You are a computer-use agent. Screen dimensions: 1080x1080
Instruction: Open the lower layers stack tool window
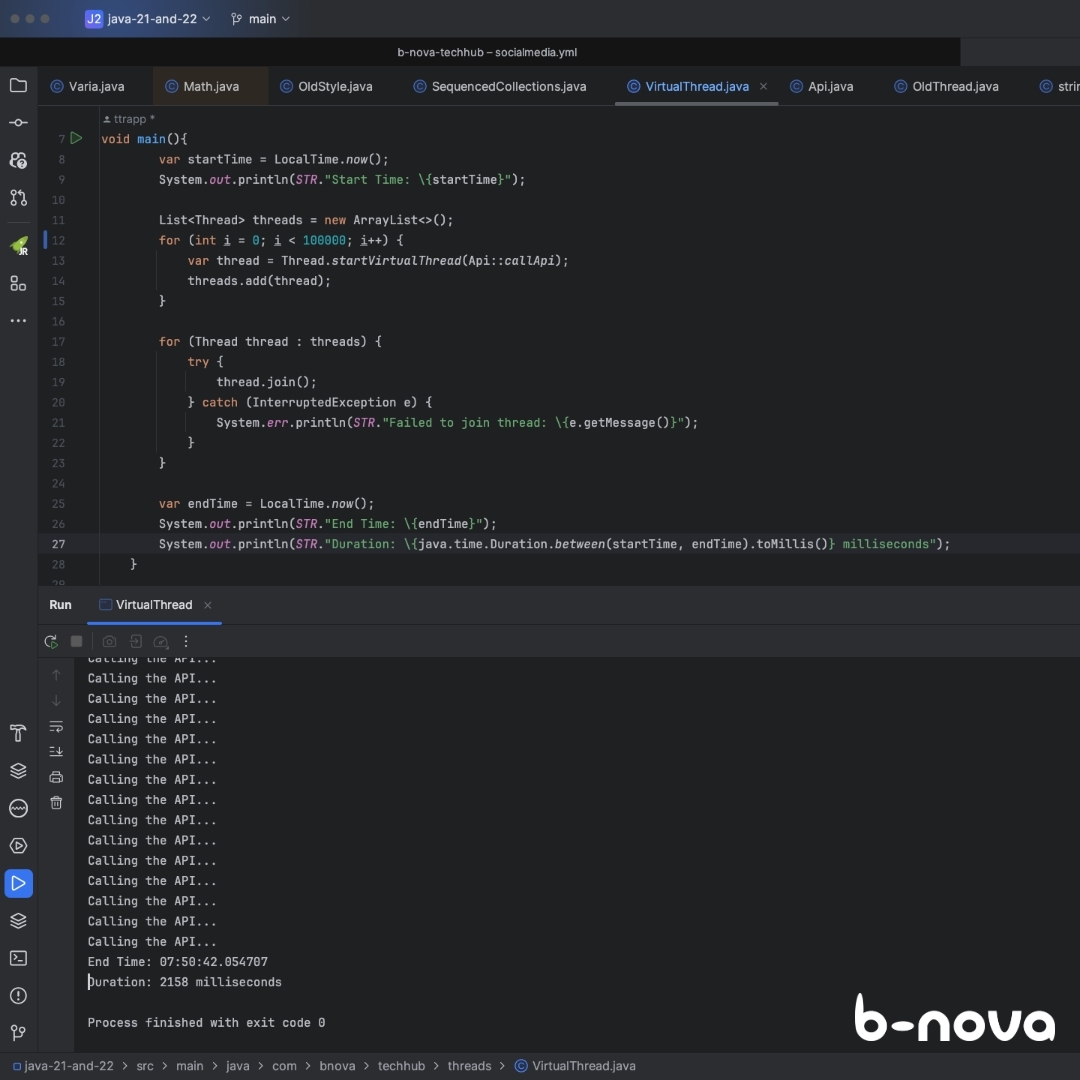tap(19, 920)
